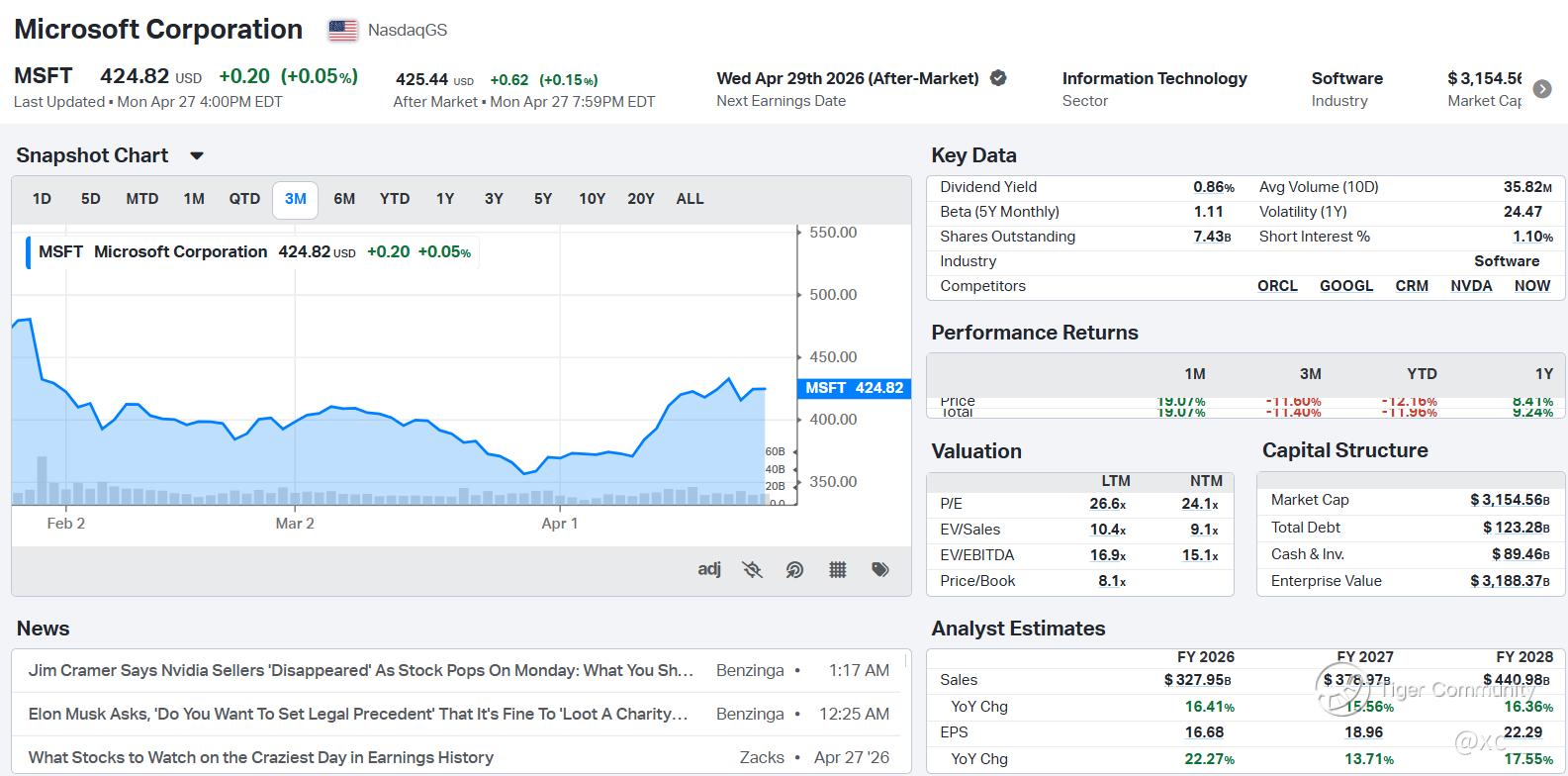The width and height of the screenshot is (1568, 776).
Task: Select the ALL chart range tab
Action: [690, 199]
